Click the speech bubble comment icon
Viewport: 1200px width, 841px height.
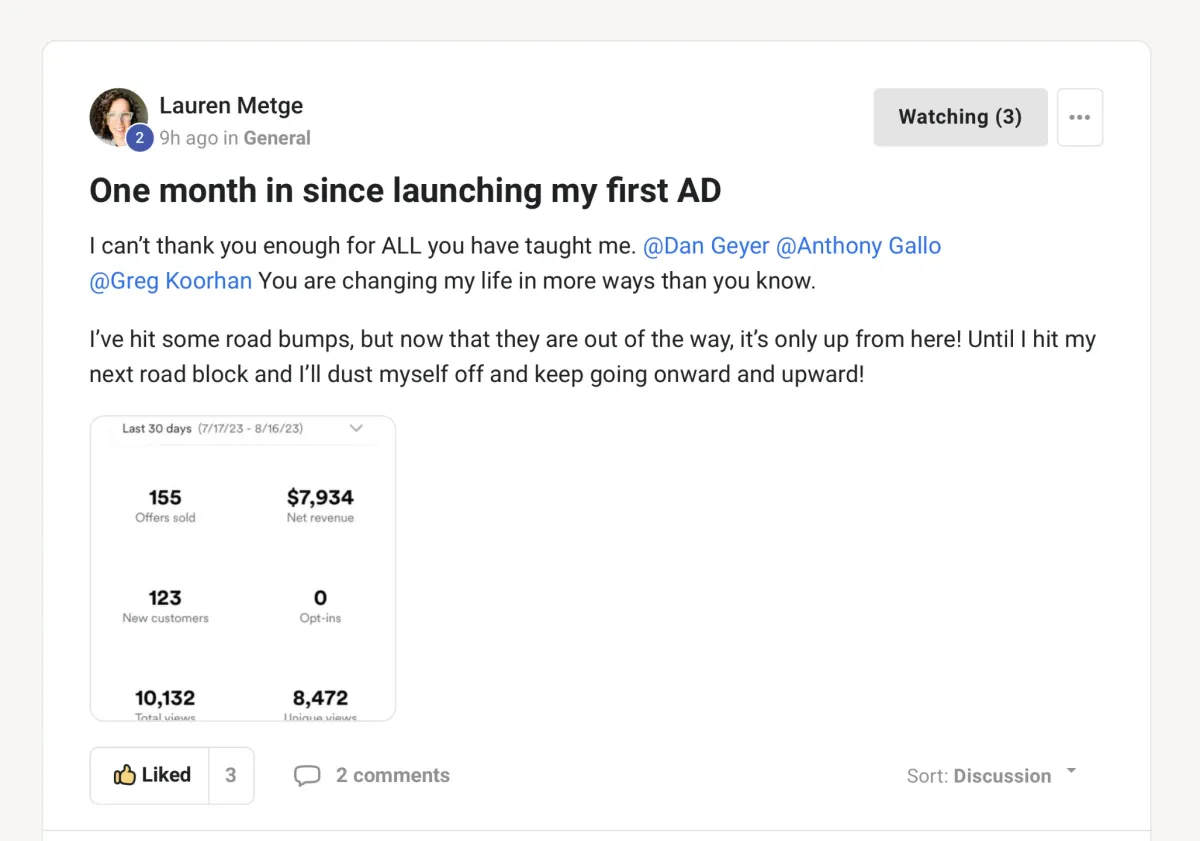point(307,776)
